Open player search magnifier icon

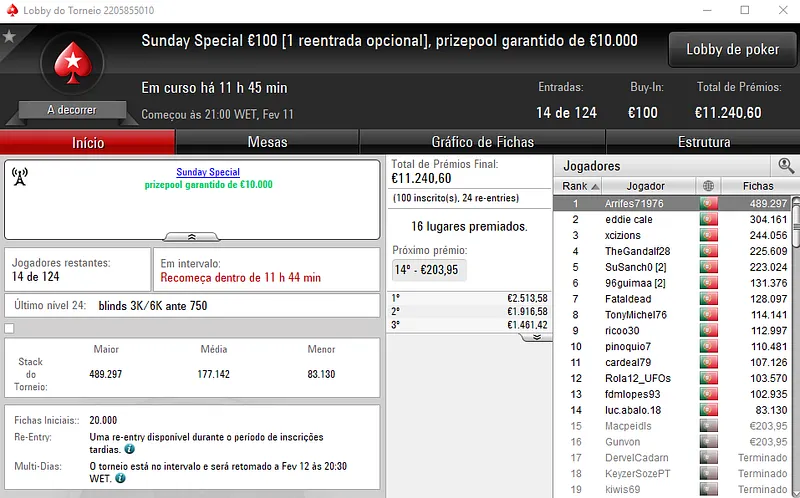(x=786, y=166)
